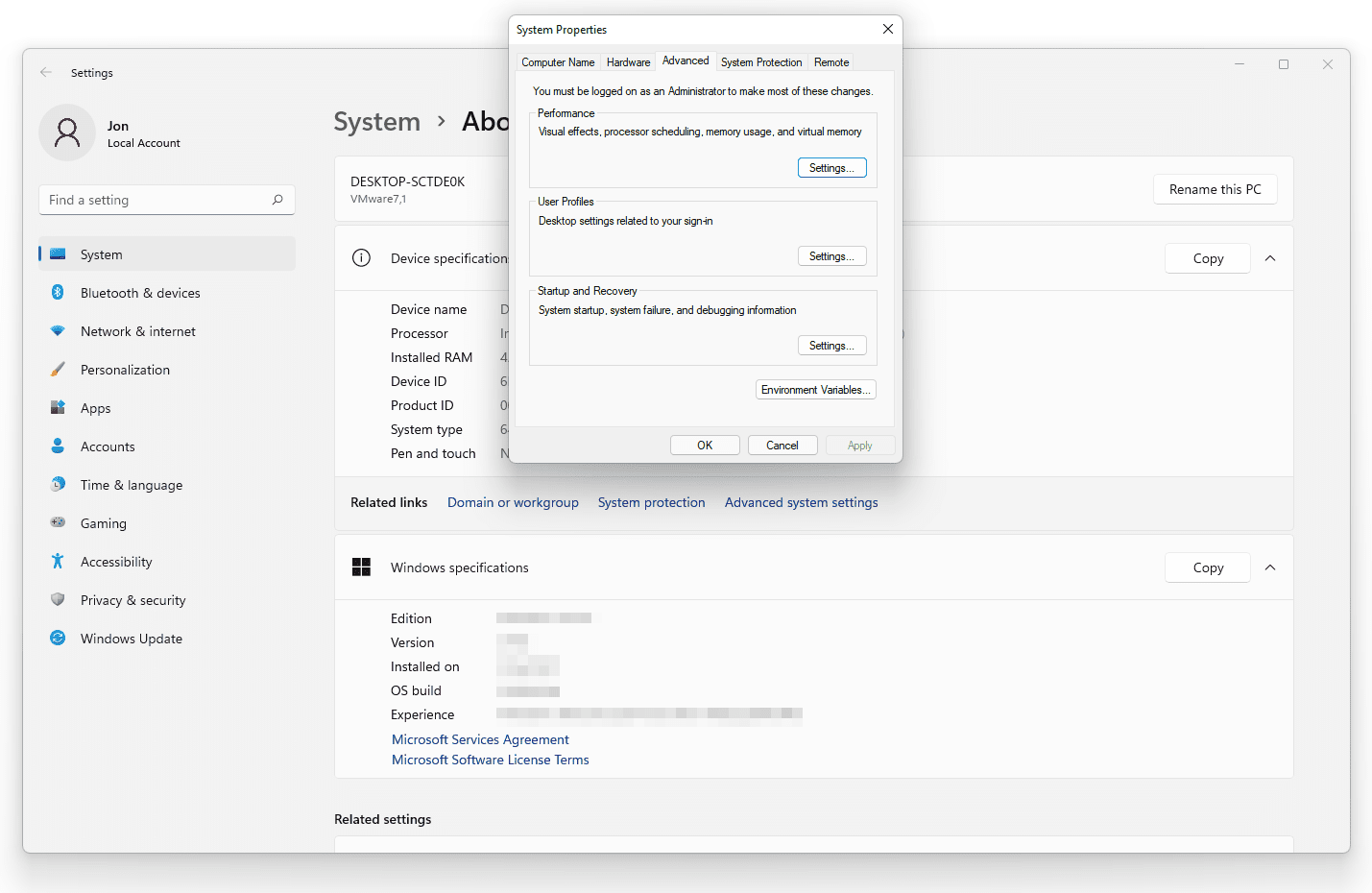Open User Profiles Settings button
This screenshot has height=893, width=1372.
click(x=832, y=256)
